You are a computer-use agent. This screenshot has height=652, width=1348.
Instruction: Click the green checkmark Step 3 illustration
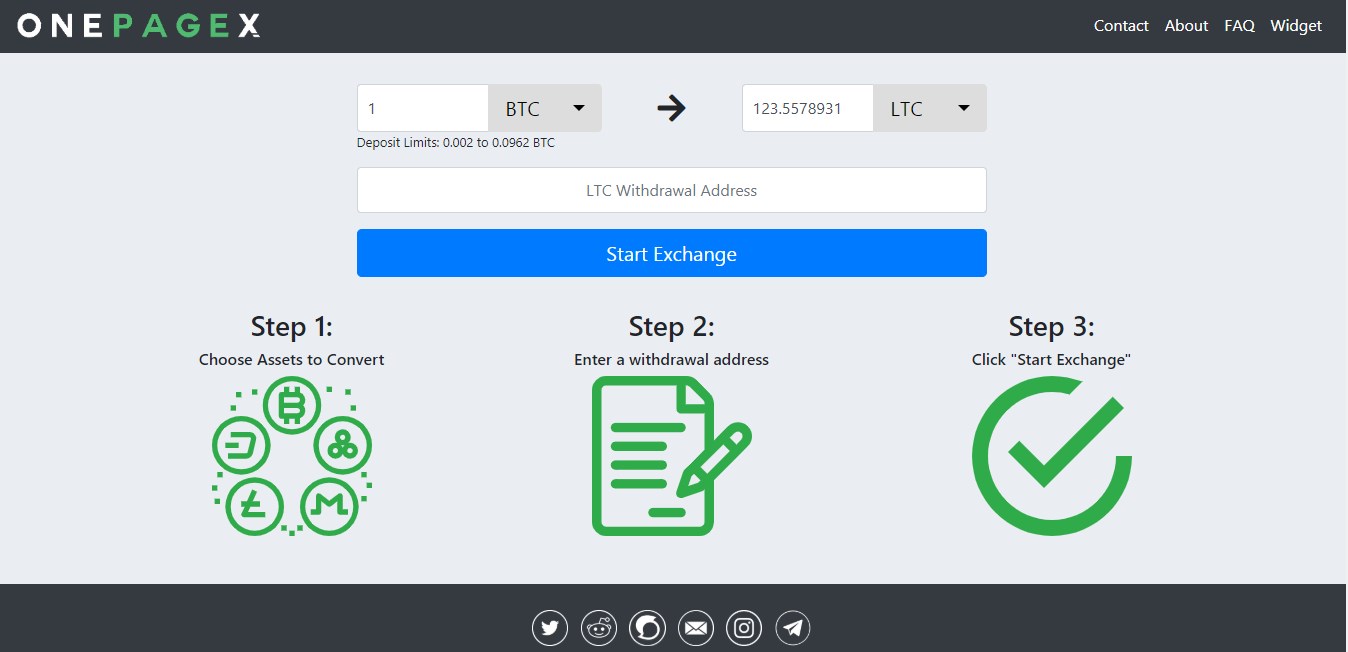[1051, 456]
